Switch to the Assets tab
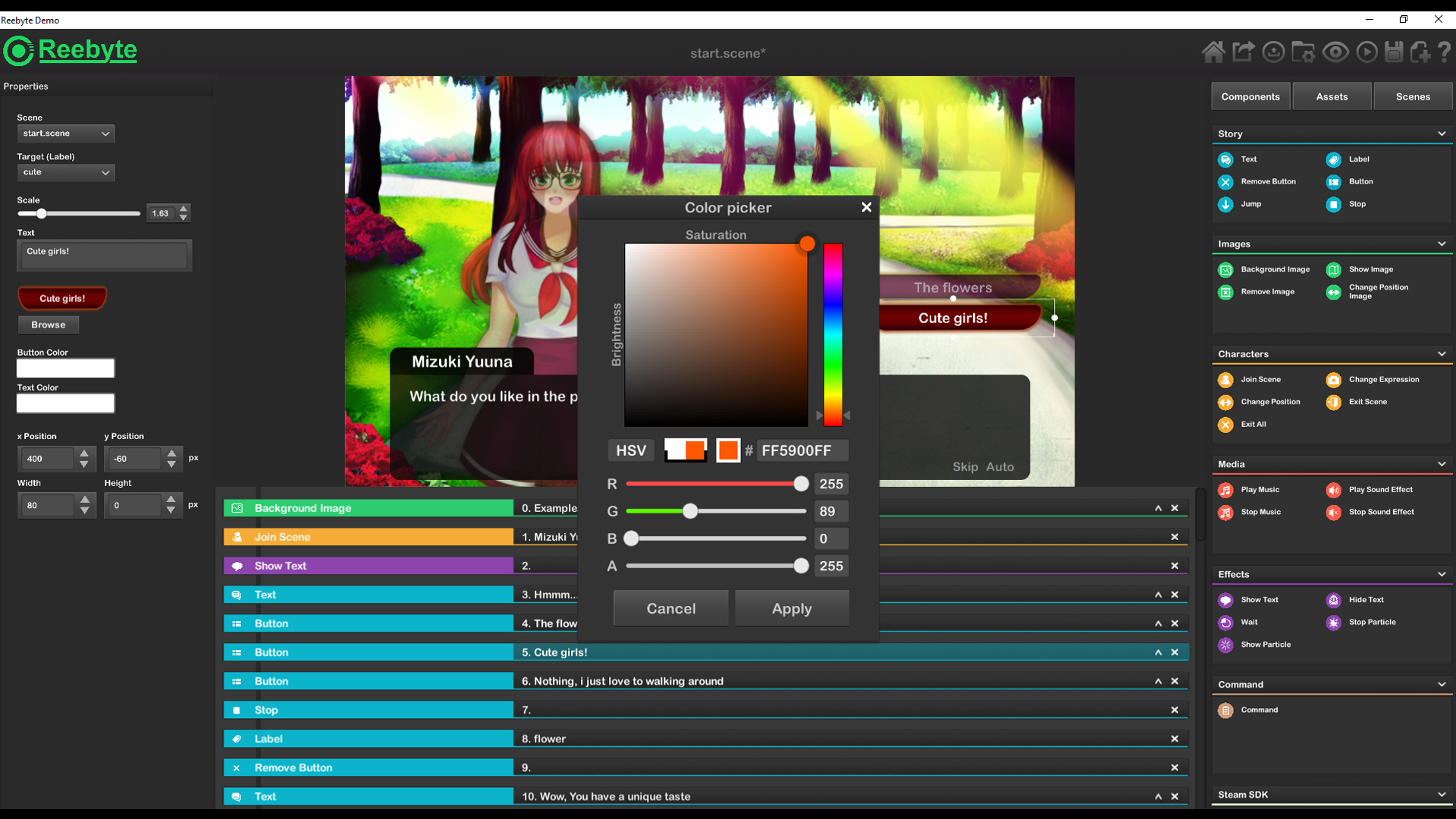The width and height of the screenshot is (1456, 819). pyautogui.click(x=1332, y=96)
